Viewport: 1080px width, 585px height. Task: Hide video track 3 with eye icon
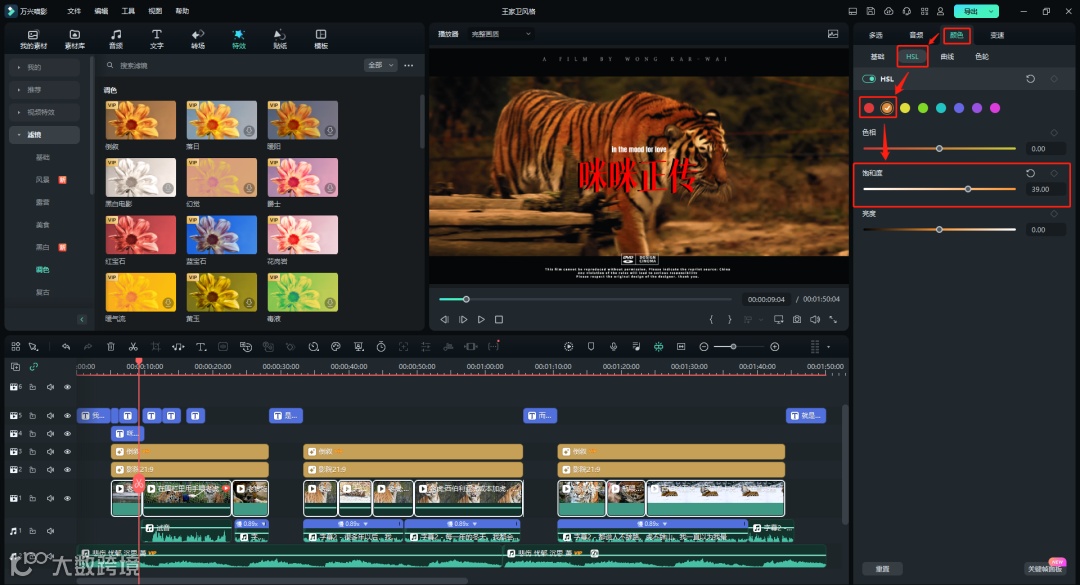[x=68, y=451]
